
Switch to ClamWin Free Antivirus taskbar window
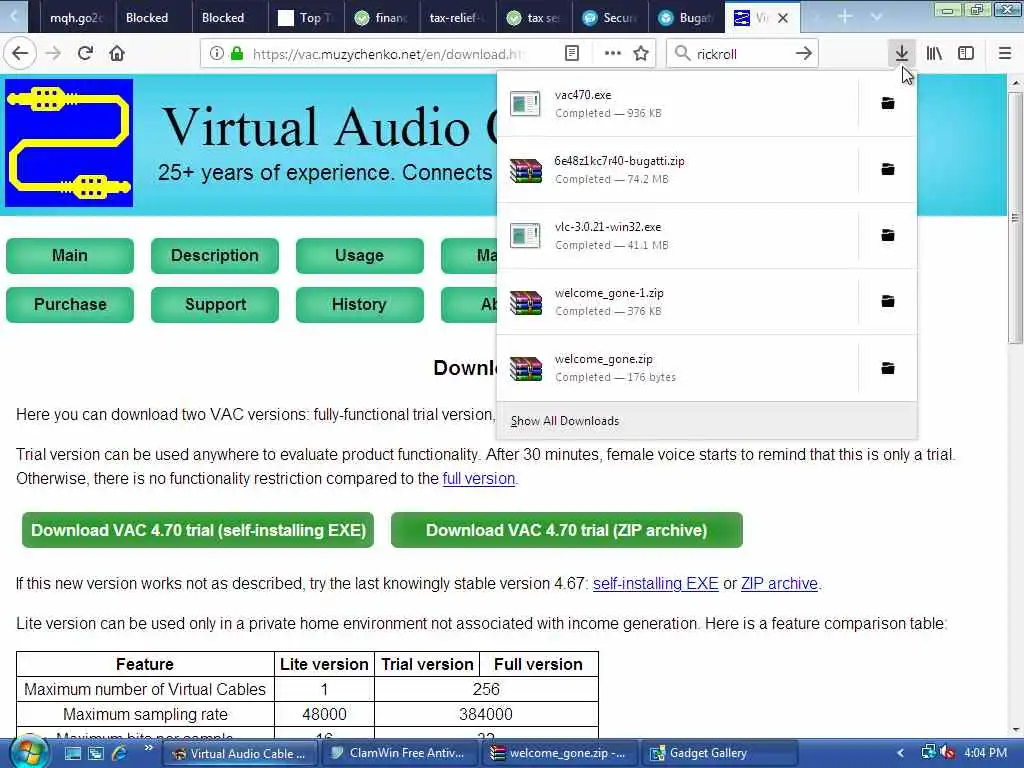tap(398, 753)
